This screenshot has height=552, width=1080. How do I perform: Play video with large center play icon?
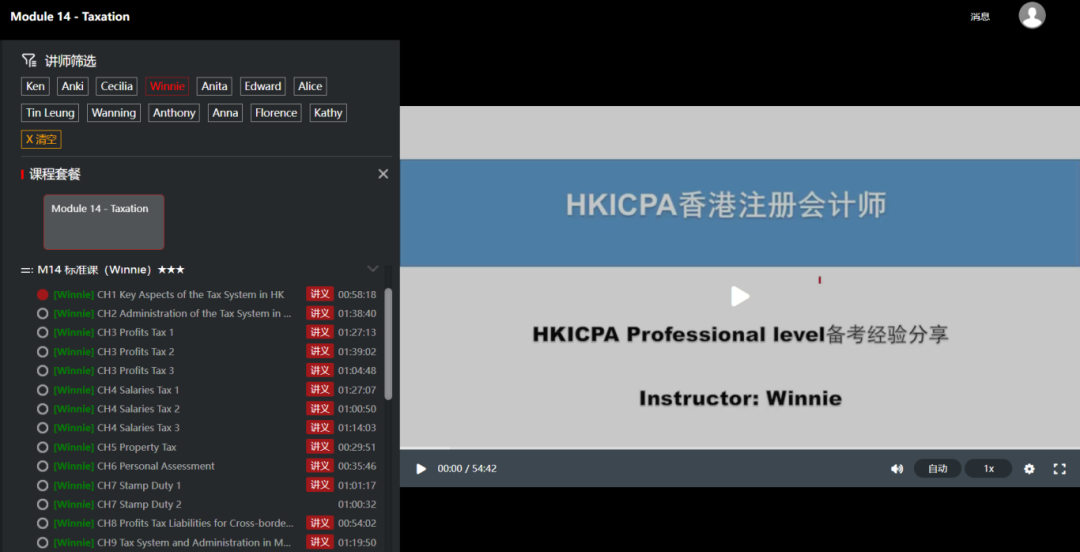point(740,296)
